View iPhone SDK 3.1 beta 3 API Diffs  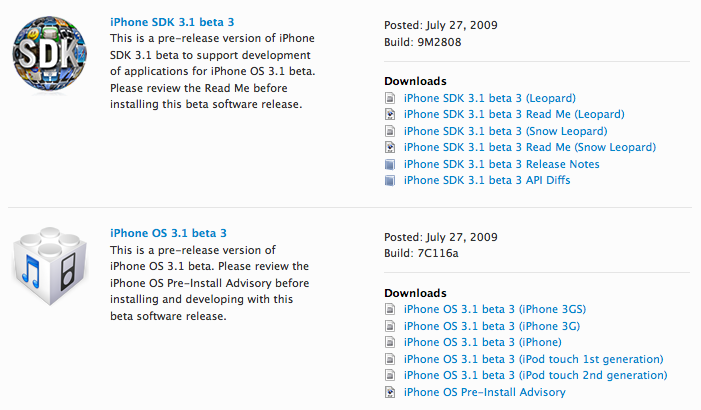(487, 180)
